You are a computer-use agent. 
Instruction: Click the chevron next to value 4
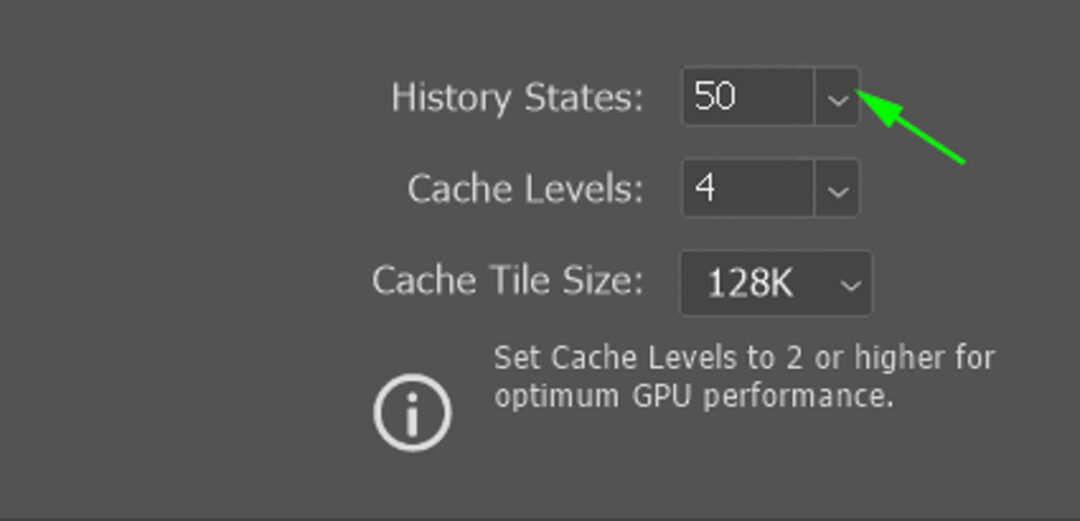pyautogui.click(x=837, y=189)
